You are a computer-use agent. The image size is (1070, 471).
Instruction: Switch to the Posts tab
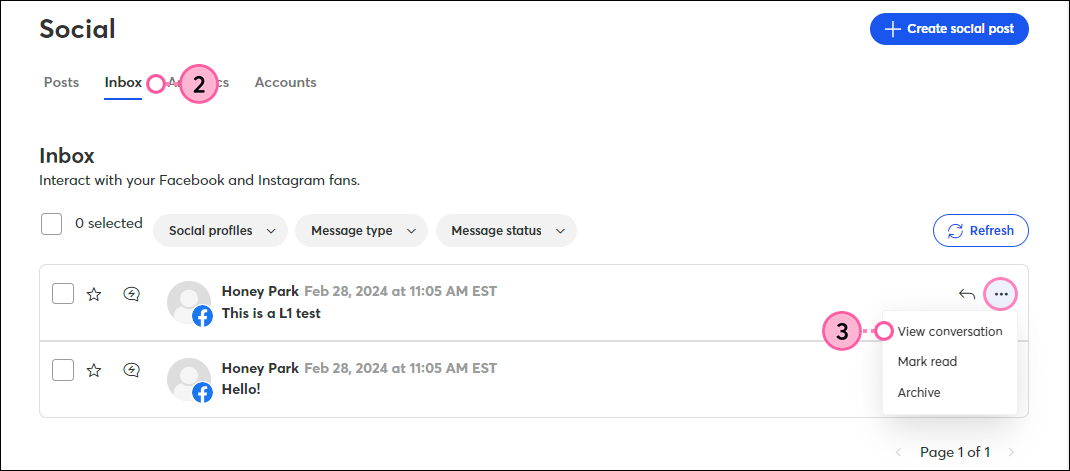click(x=61, y=83)
